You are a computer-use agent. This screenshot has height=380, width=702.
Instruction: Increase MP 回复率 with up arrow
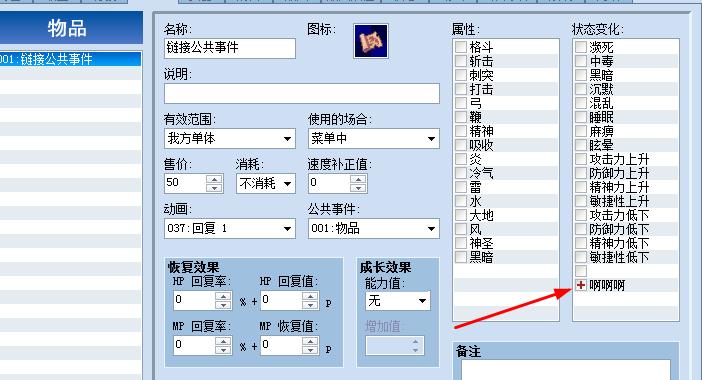click(x=223, y=341)
